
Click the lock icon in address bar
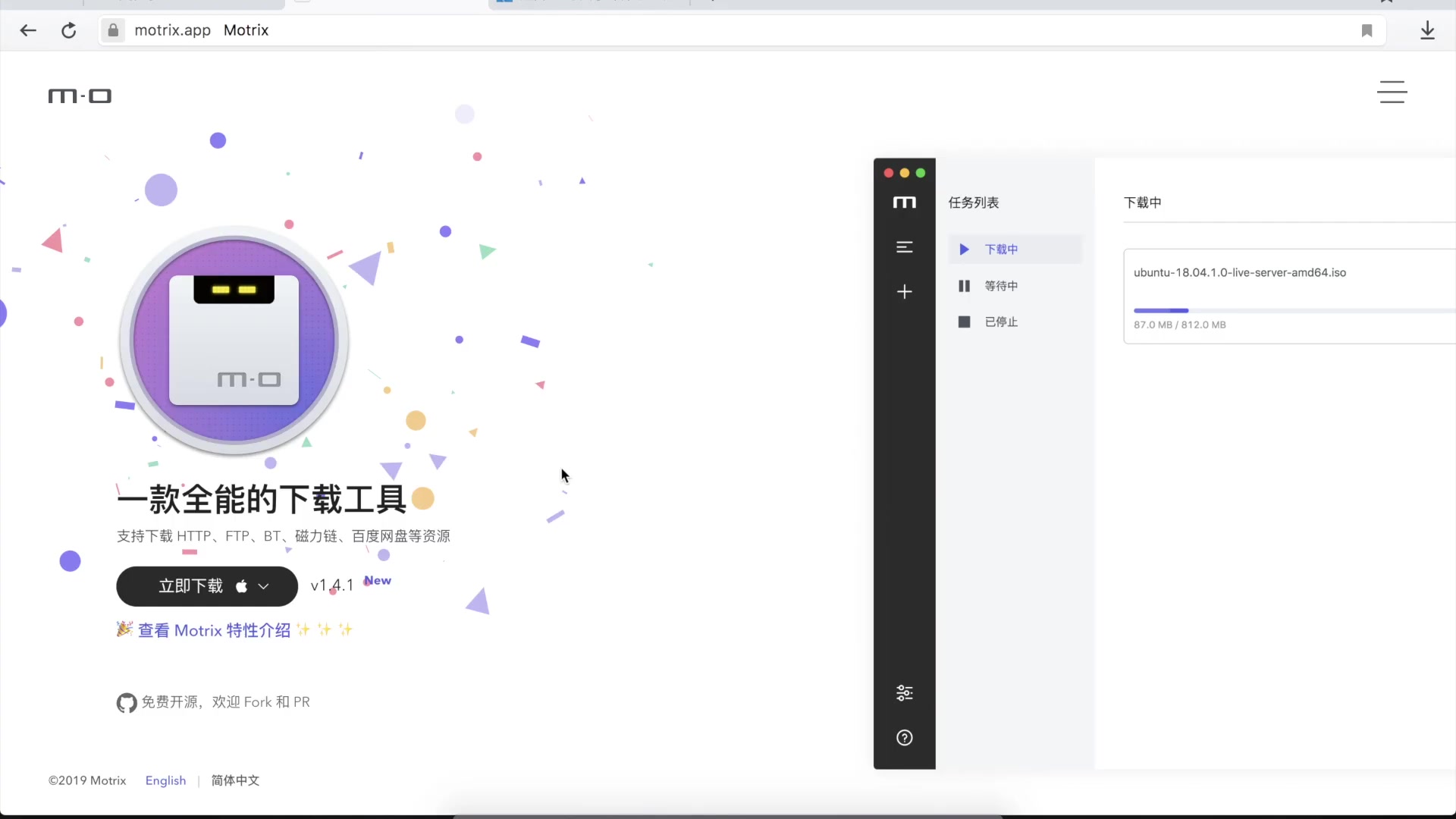pos(113,30)
